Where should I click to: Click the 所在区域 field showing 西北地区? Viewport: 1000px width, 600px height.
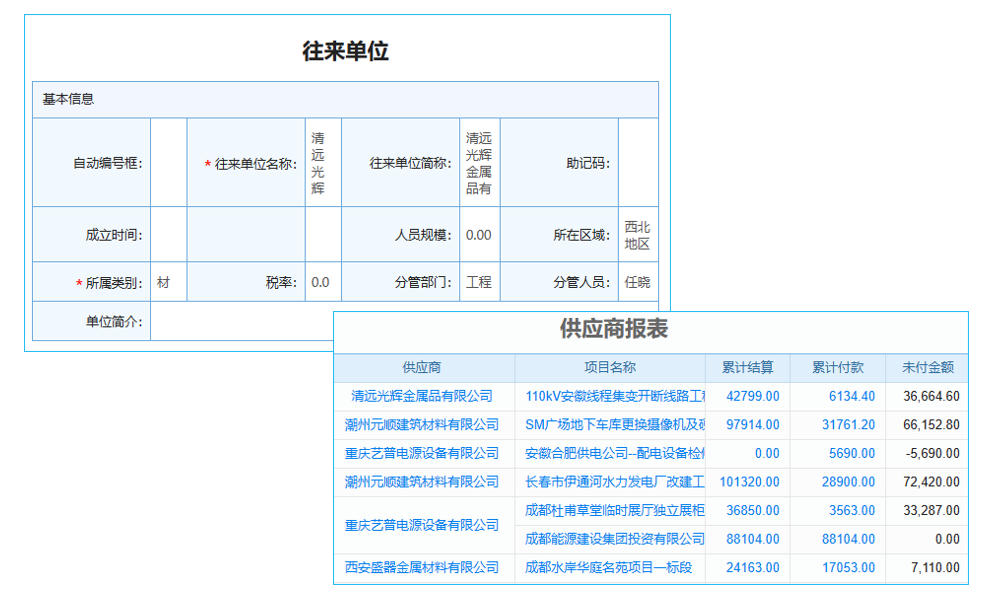point(637,234)
